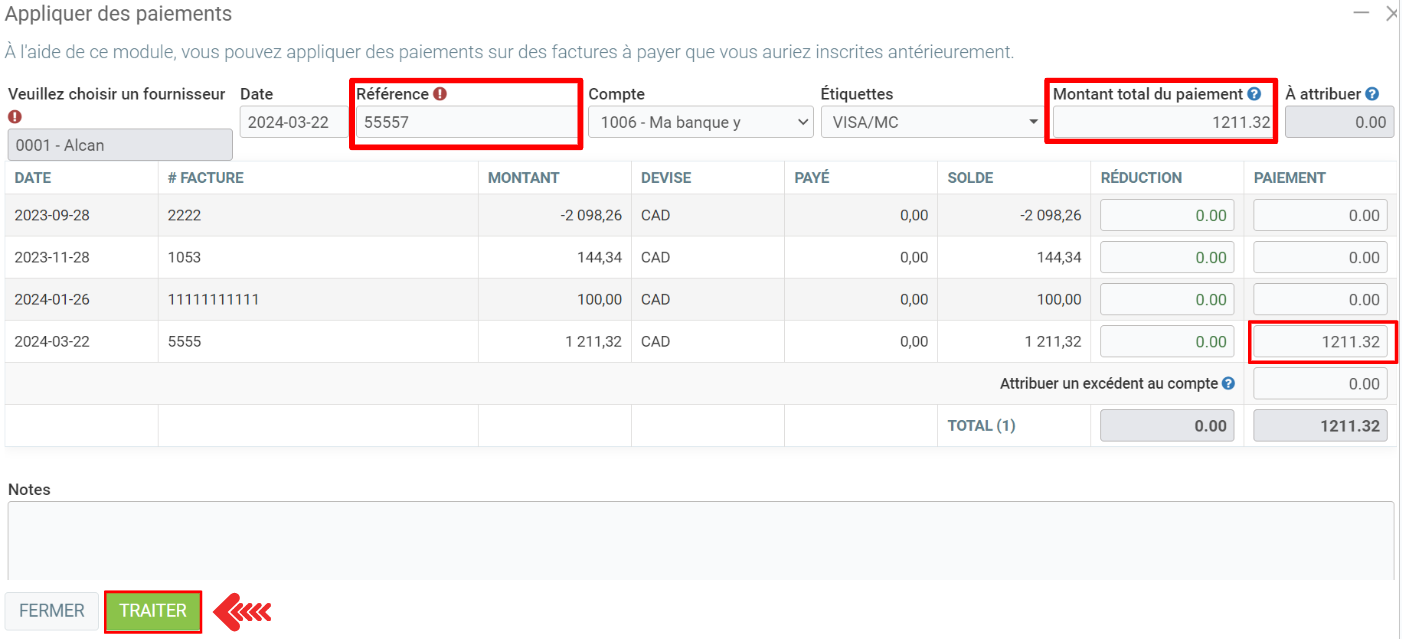Click the FERMER button

point(52,611)
